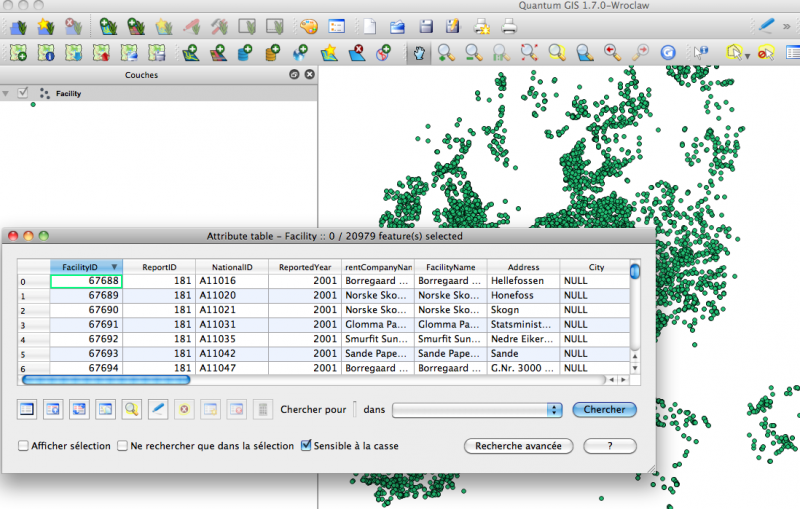Open Recherche avancée dialog
This screenshot has height=509, width=800.
(517, 446)
